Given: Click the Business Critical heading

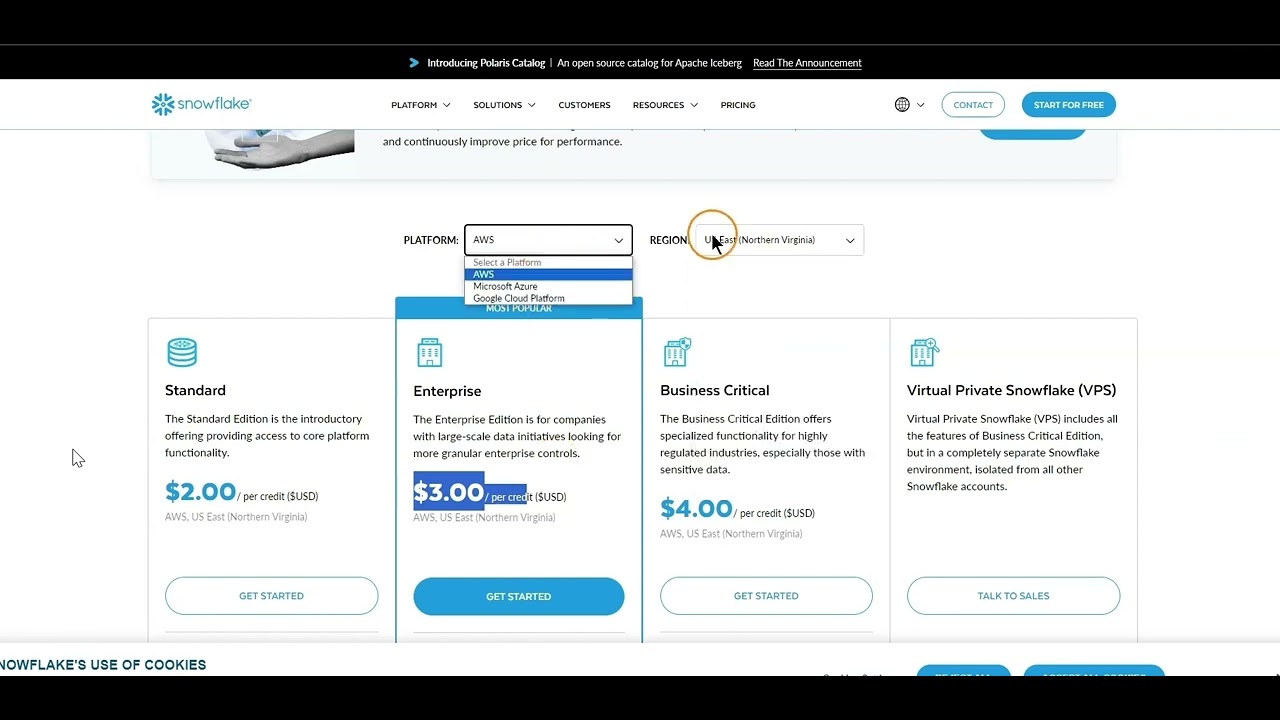Looking at the screenshot, I should coord(715,390).
